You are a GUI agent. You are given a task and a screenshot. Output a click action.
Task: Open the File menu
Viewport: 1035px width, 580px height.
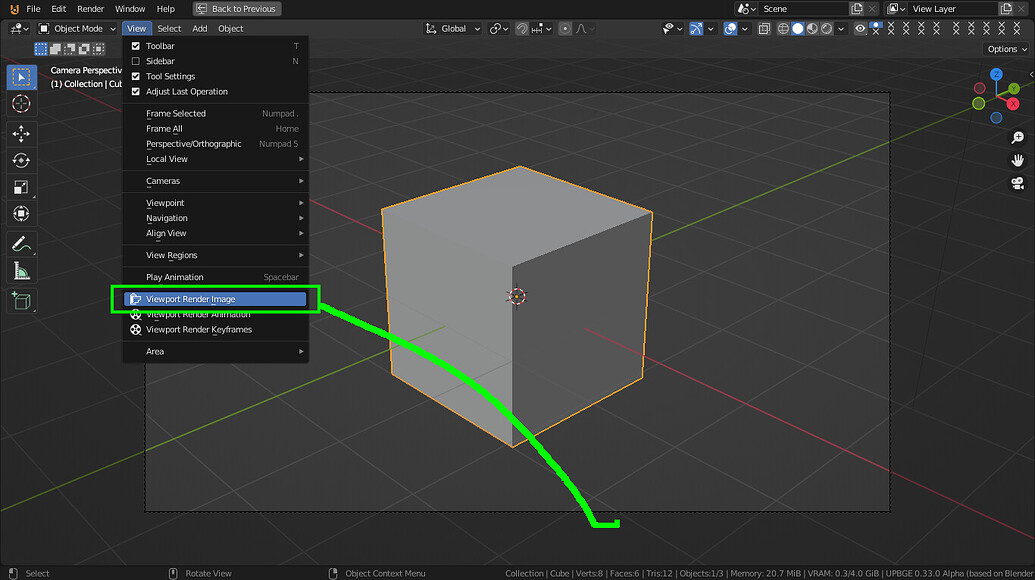coord(33,9)
